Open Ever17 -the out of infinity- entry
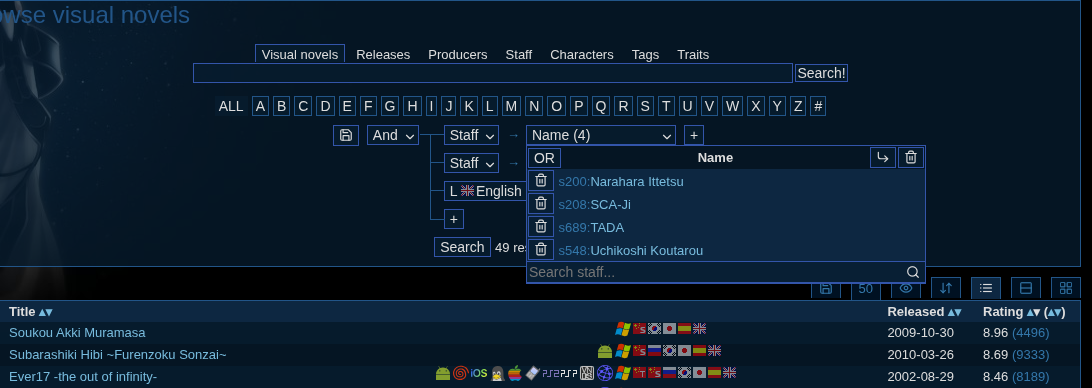The height and width of the screenshot is (388, 1092). point(83,377)
